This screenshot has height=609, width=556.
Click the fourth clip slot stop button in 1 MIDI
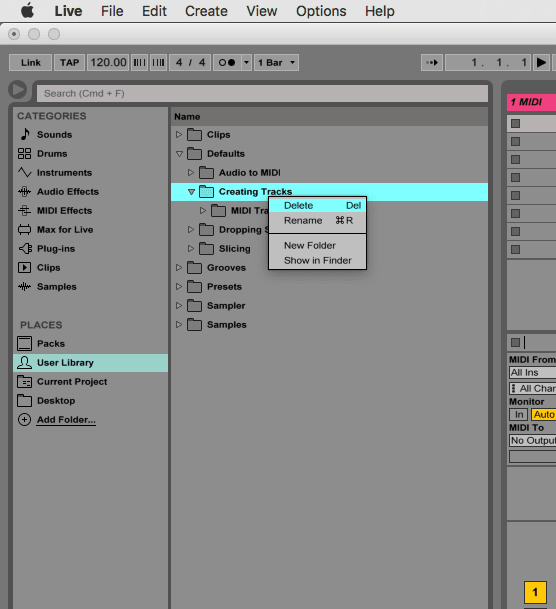(x=515, y=177)
